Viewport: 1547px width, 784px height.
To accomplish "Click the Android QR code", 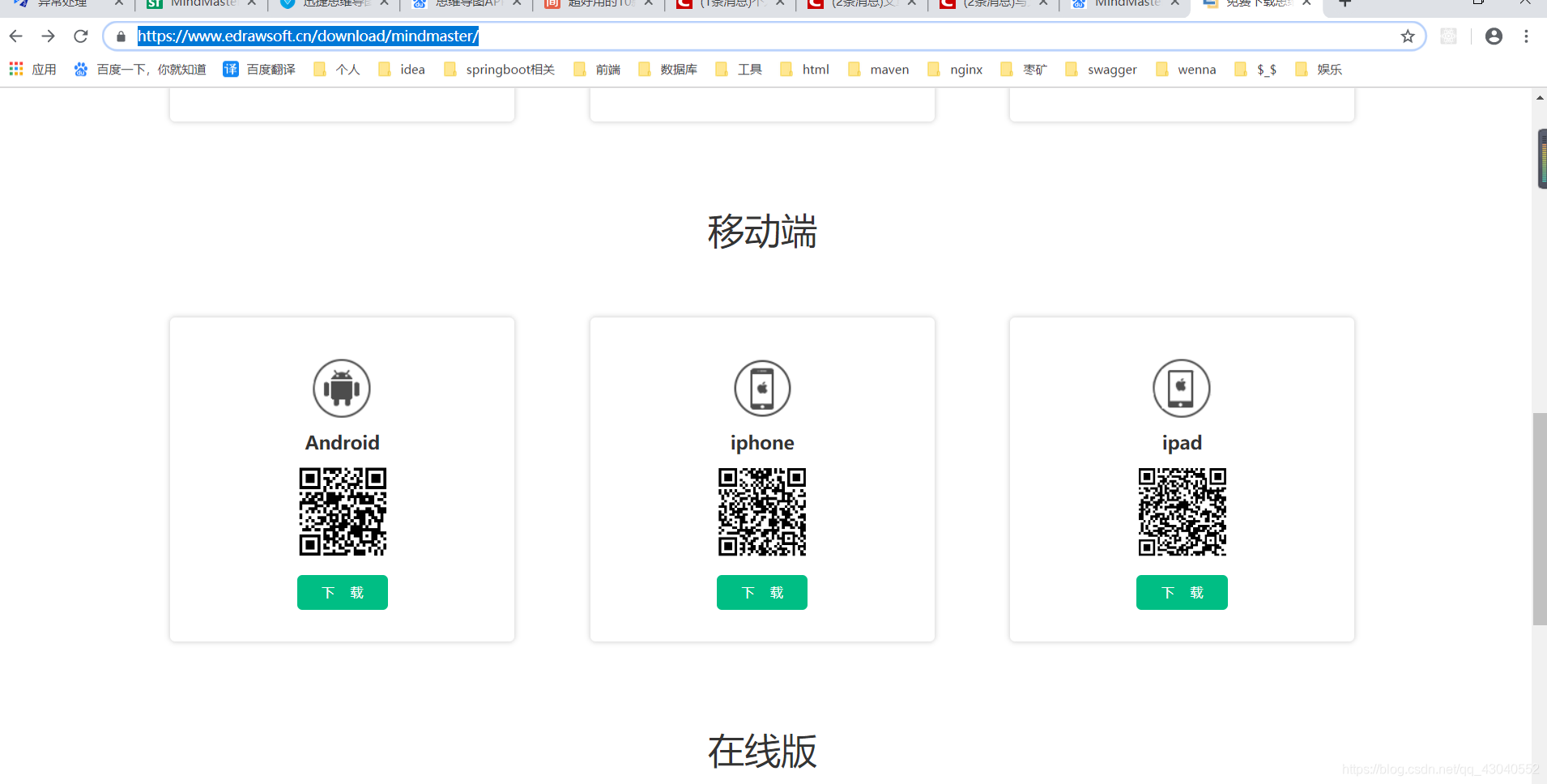I will pyautogui.click(x=343, y=512).
